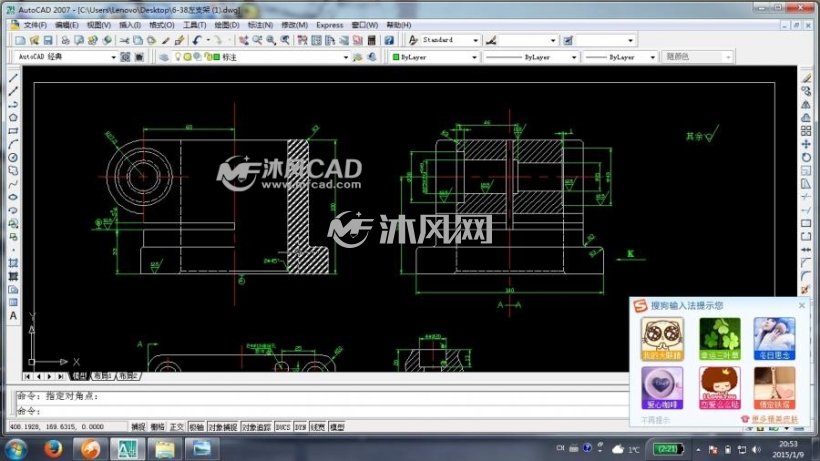Click the Open file icon
Screen dimensions: 820x461
[35, 40]
